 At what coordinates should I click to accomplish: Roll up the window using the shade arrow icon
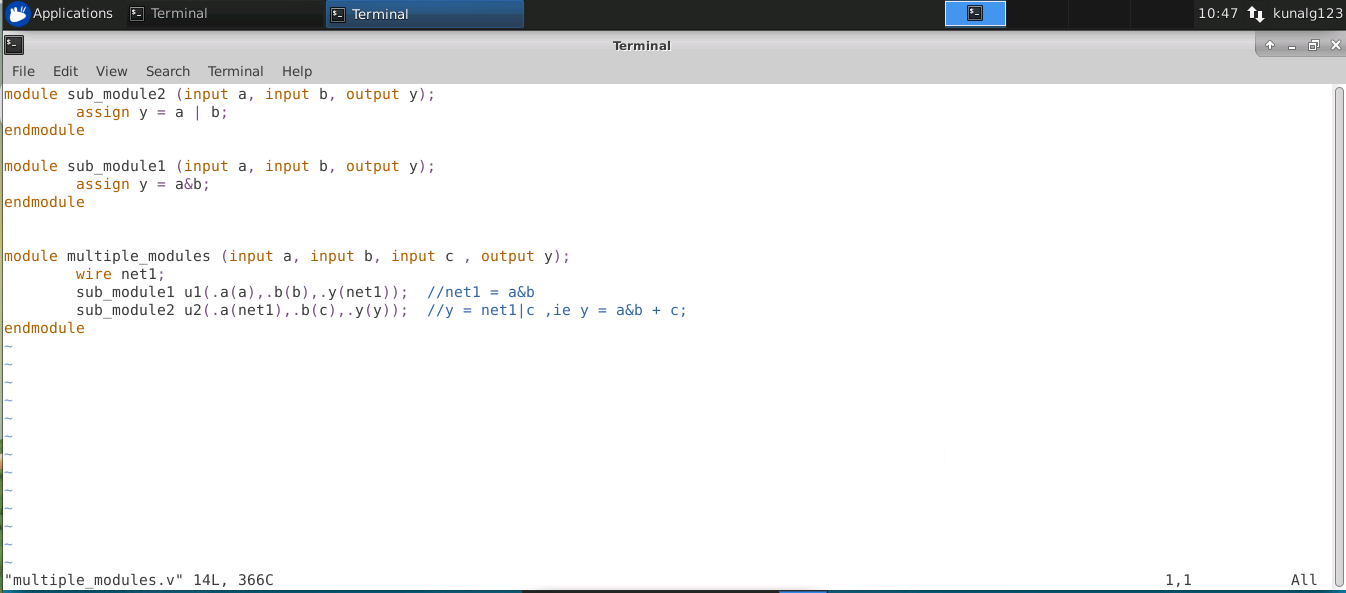point(1269,45)
